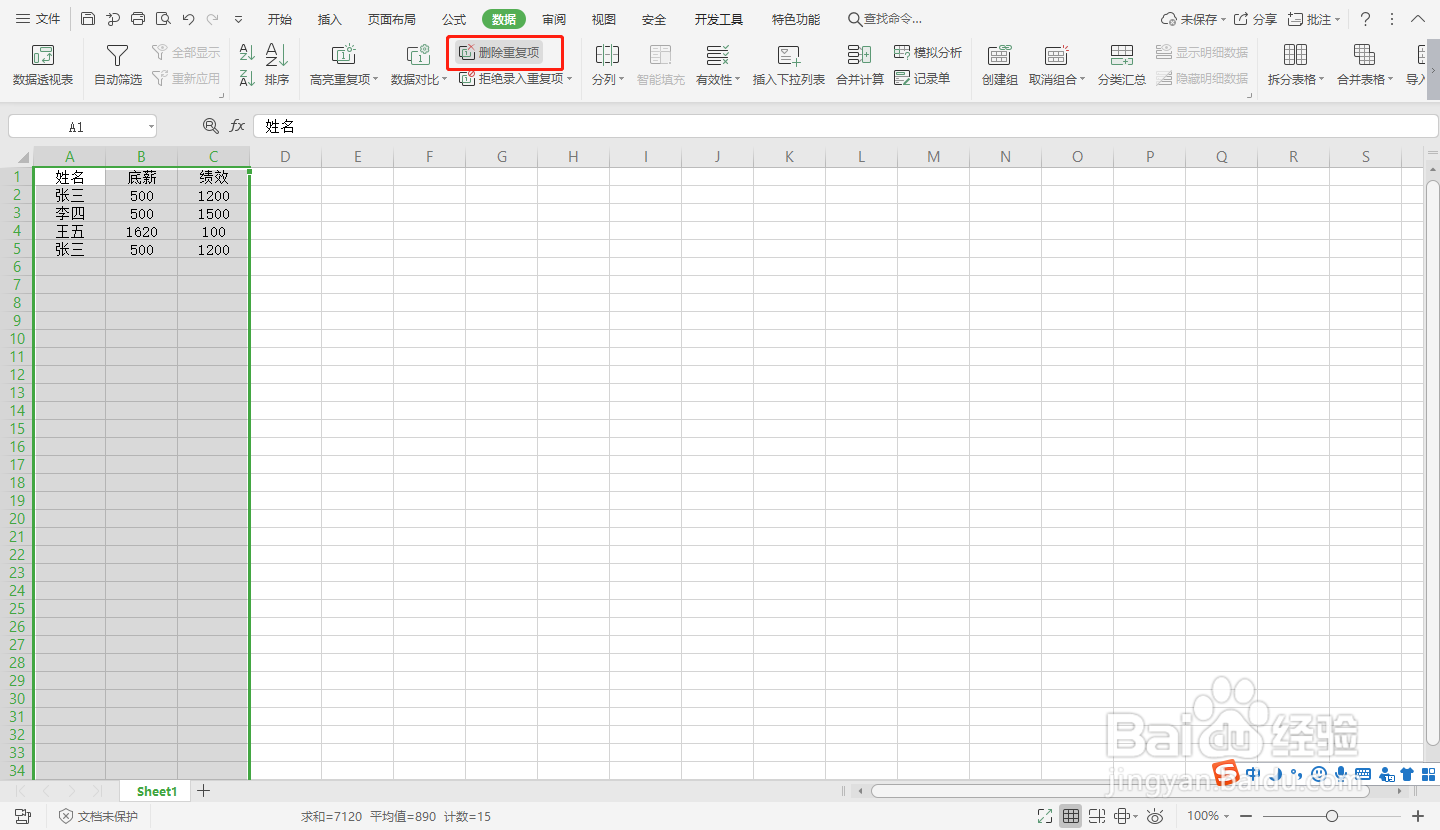
Task: Click the print preview icon
Action: (x=163, y=19)
